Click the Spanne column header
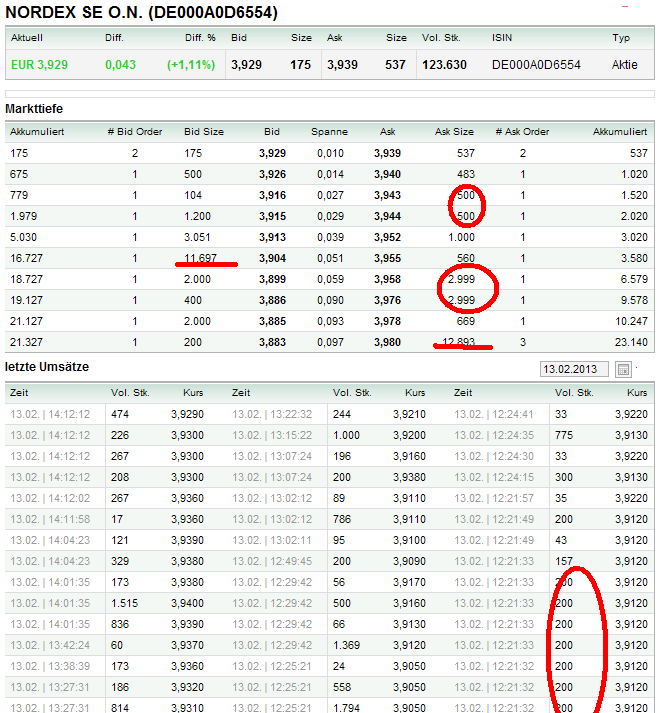This screenshot has height=713, width=661. pyautogui.click(x=329, y=132)
